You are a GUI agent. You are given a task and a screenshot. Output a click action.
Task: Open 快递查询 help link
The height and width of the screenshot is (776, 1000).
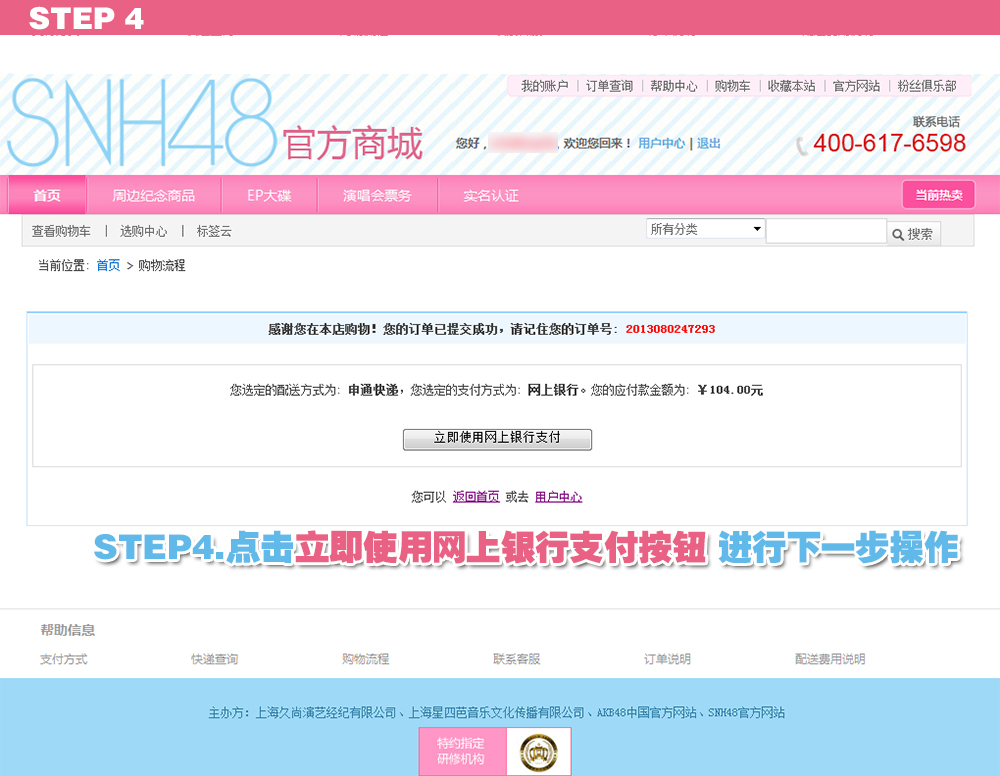pos(214,659)
